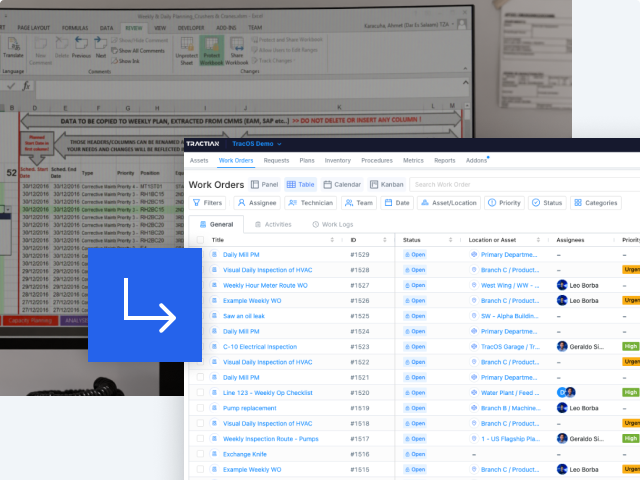
Task: Switch to the Work Logs sub-tab
Action: coord(333,224)
